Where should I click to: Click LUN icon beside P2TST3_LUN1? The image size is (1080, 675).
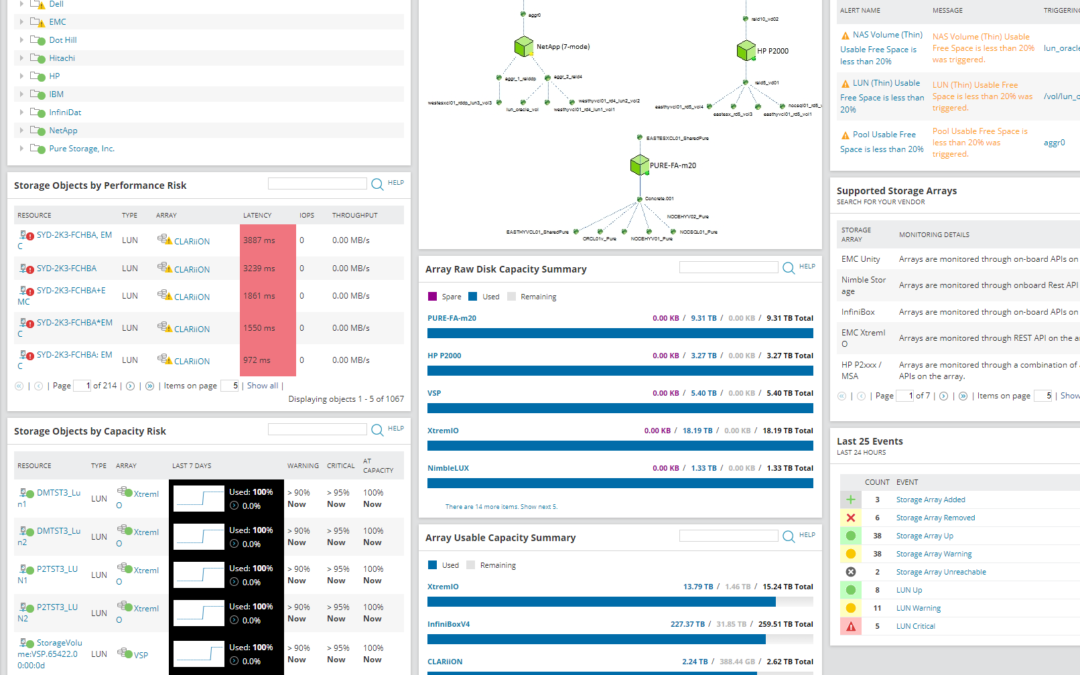[26, 570]
